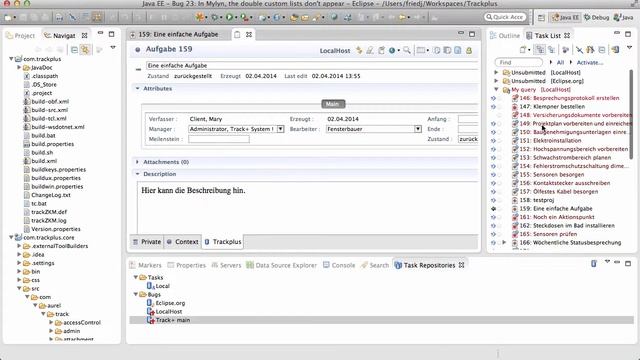Switch to Outline tab

pyautogui.click(x=505, y=36)
